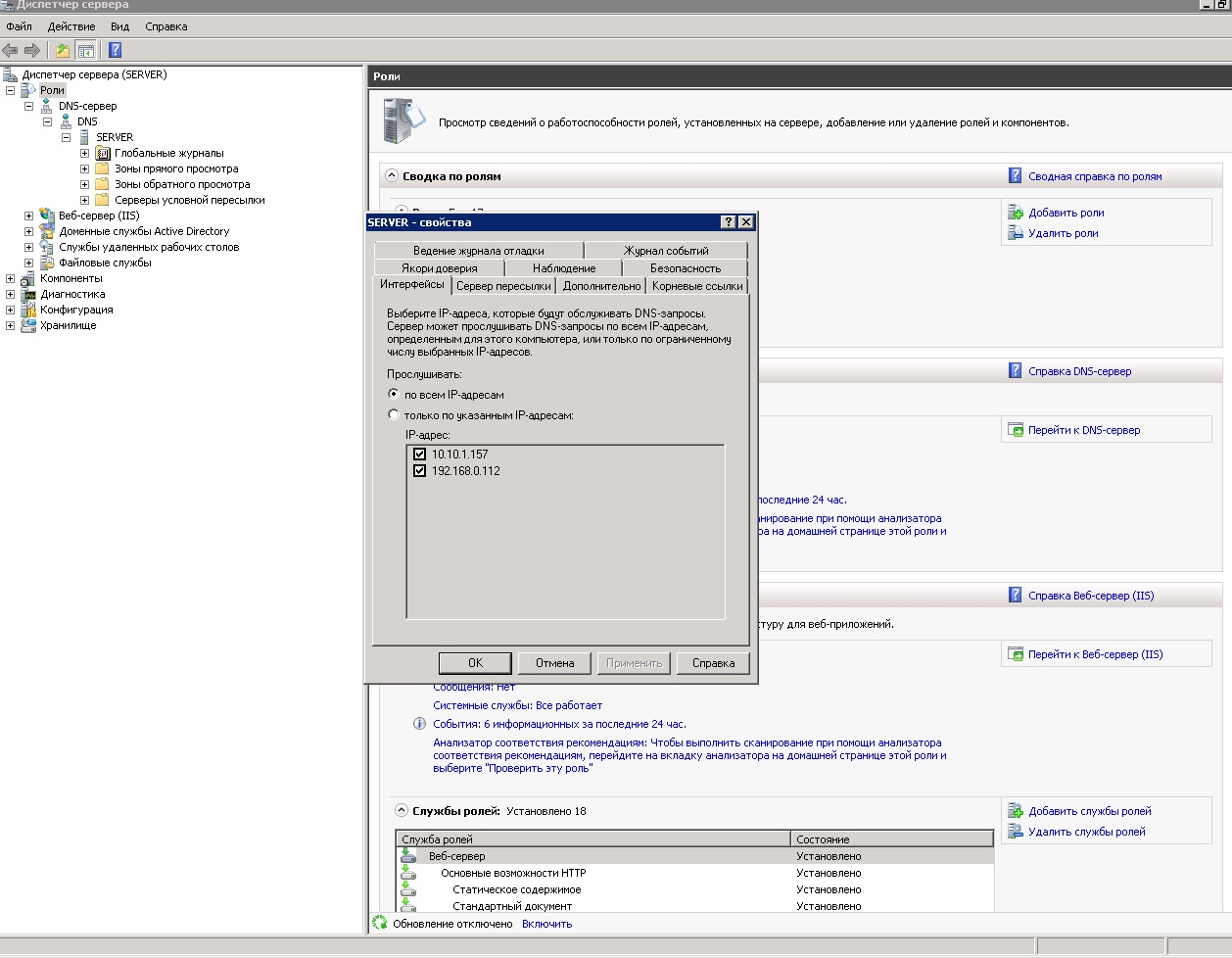This screenshot has height=958, width=1232.
Task: Click the Зоны прямого просмотра folder icon
Action: pos(103,168)
